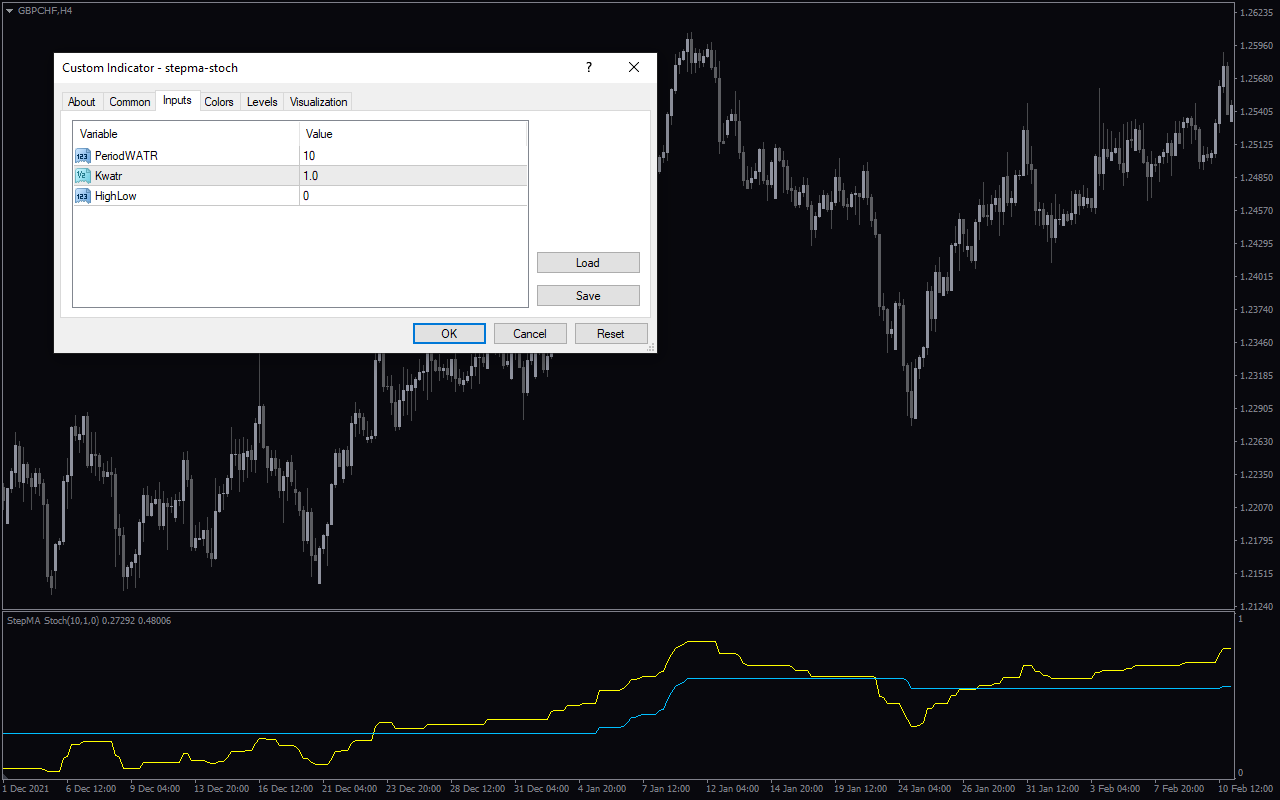Click the help question mark button
This screenshot has width=1280, height=800.
pyautogui.click(x=589, y=67)
